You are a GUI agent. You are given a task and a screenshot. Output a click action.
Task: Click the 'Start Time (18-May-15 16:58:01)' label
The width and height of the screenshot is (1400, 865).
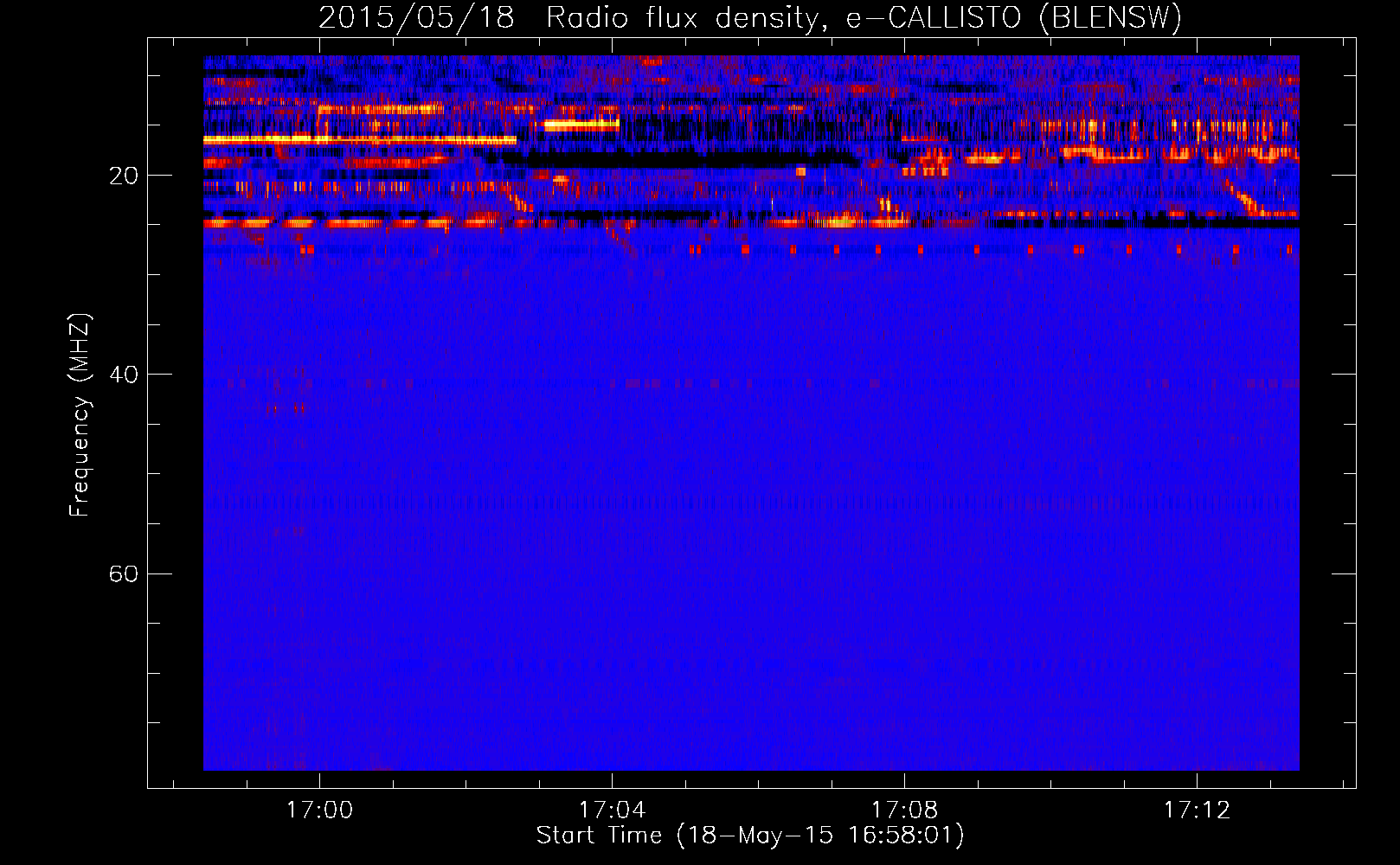point(750,836)
